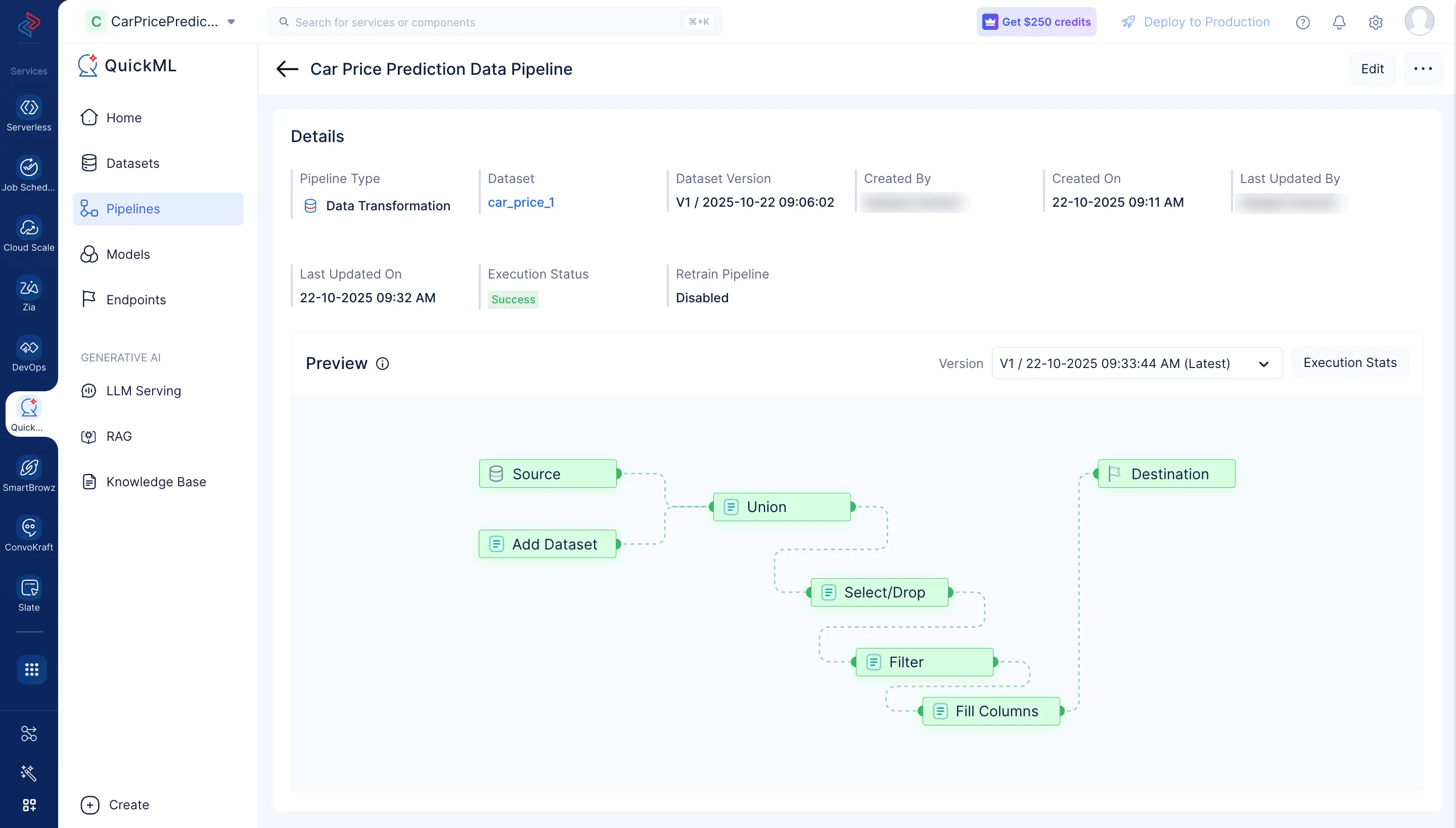Switch to the Models section
Viewport: 1456px width, 828px height.
(128, 254)
